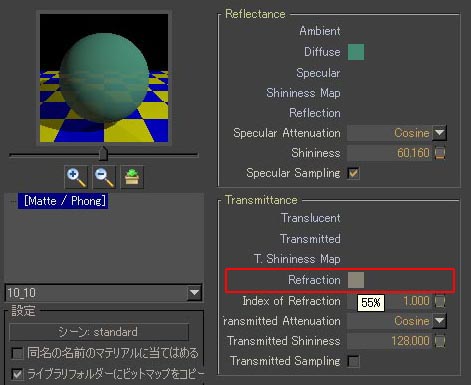Click the Shininess value field 60.160

[389, 153]
